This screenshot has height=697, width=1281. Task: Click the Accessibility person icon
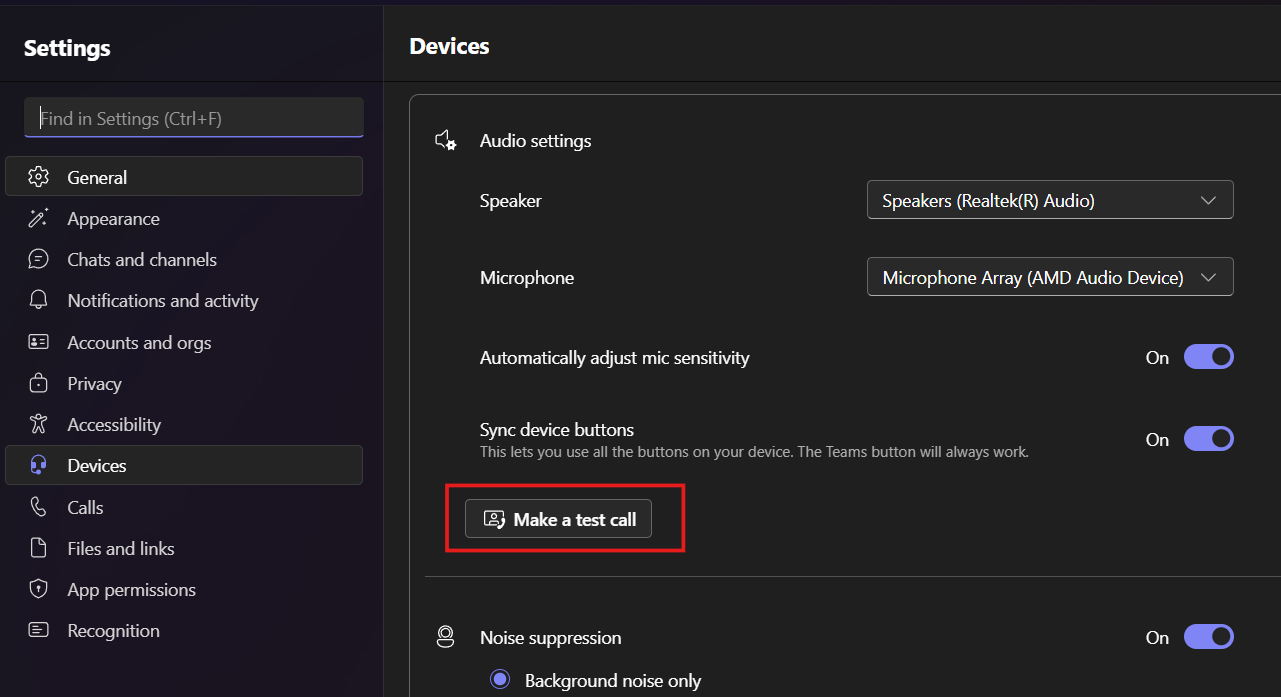[39, 424]
